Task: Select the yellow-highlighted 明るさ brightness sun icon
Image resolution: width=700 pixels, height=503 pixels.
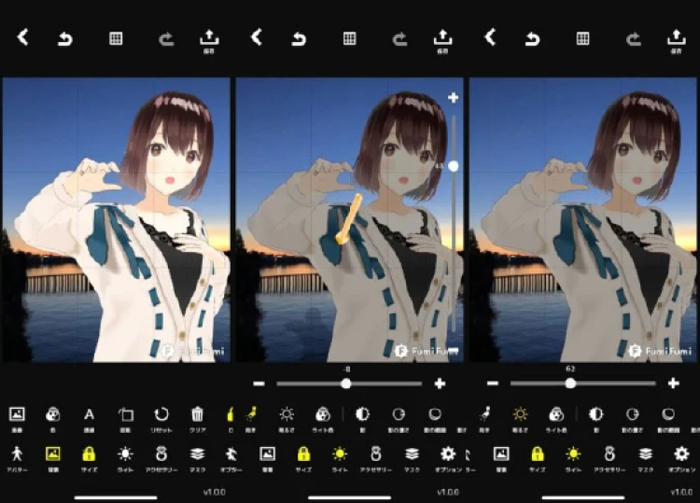Action: pyautogui.click(x=520, y=415)
